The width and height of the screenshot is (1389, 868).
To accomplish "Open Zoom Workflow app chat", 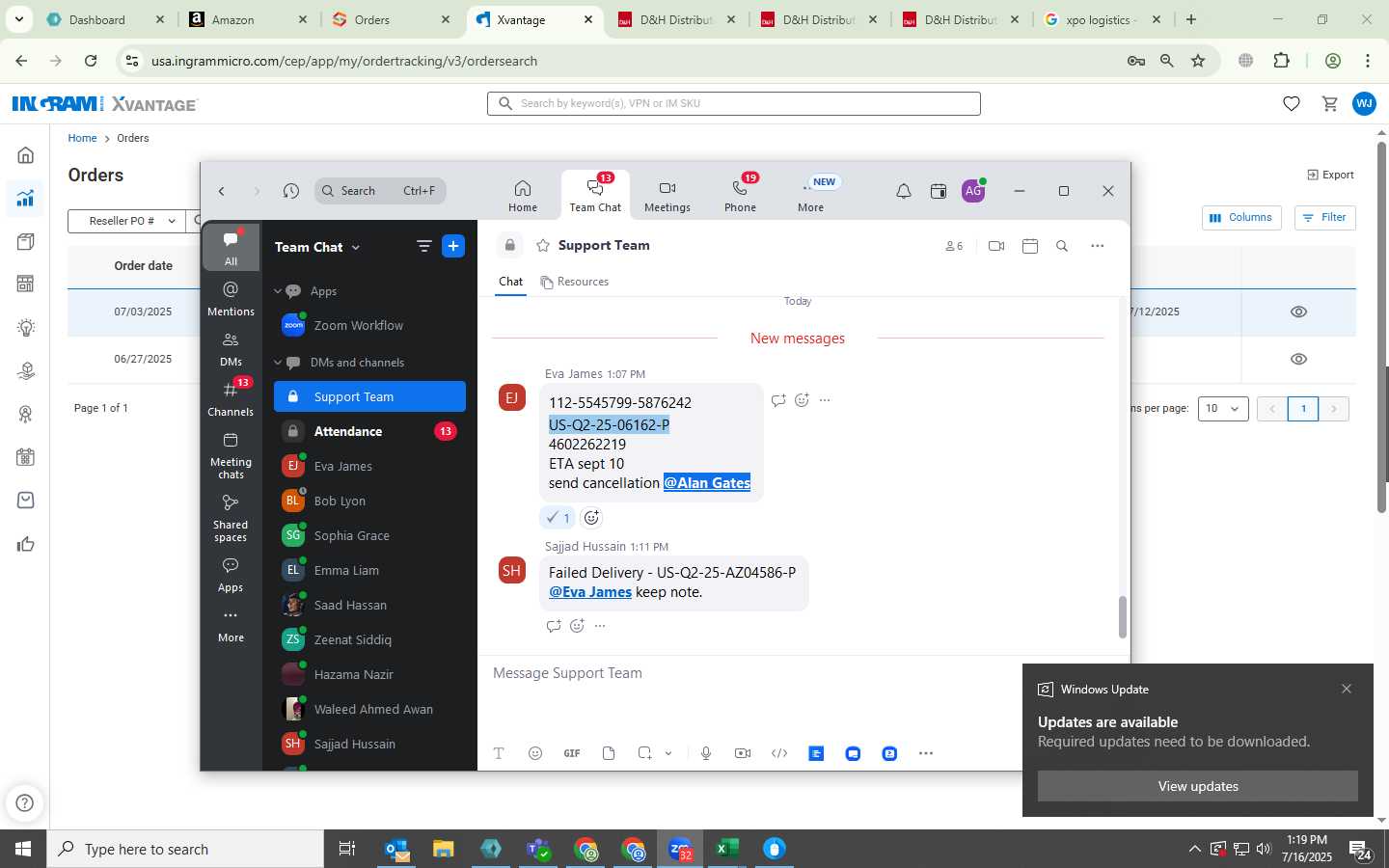I will (x=369, y=325).
